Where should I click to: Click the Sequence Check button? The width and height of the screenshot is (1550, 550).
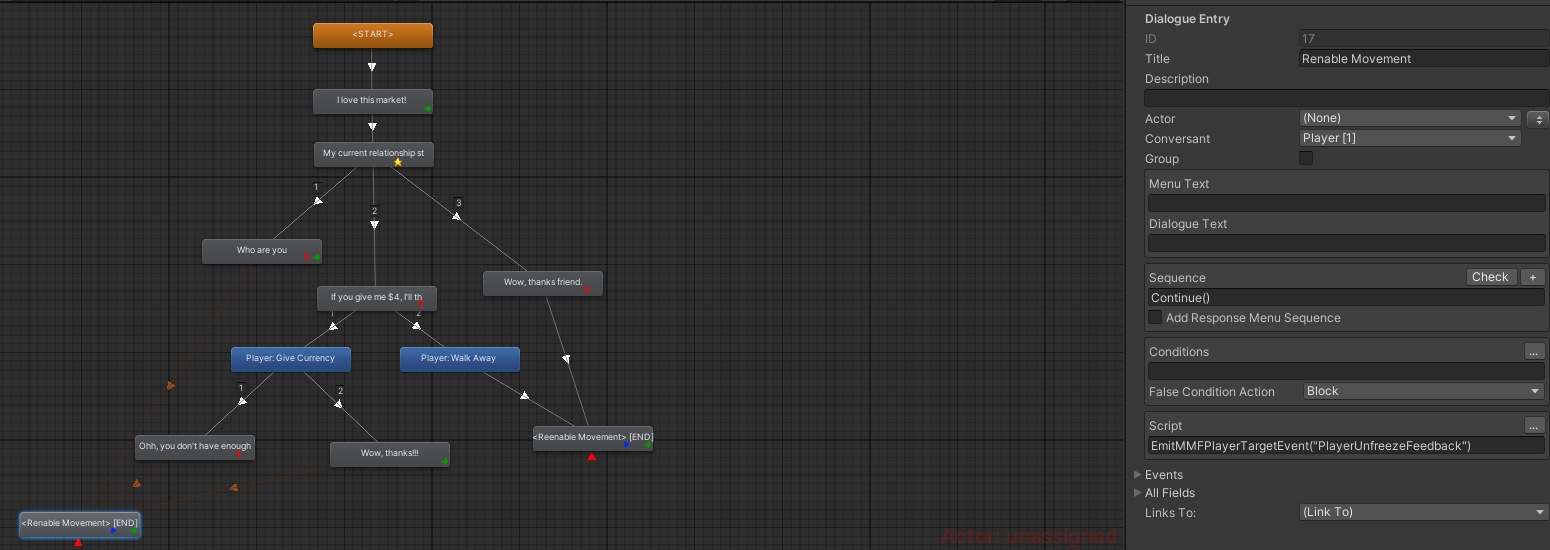click(x=1490, y=277)
